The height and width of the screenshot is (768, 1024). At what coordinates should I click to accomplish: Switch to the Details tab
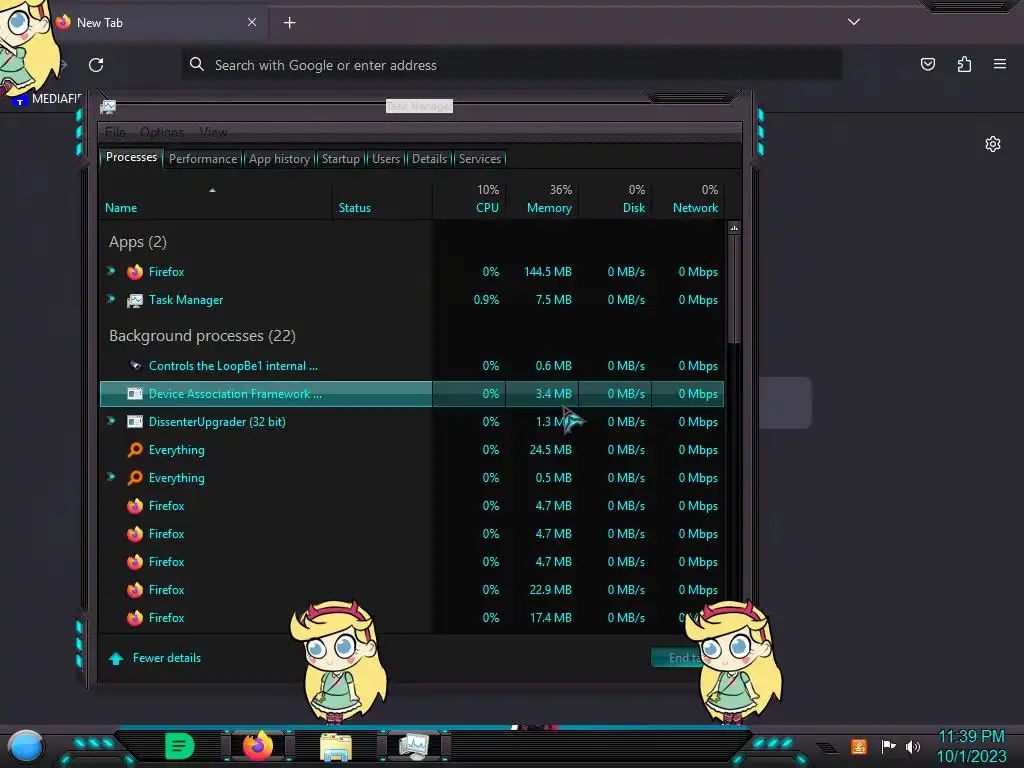(x=430, y=159)
